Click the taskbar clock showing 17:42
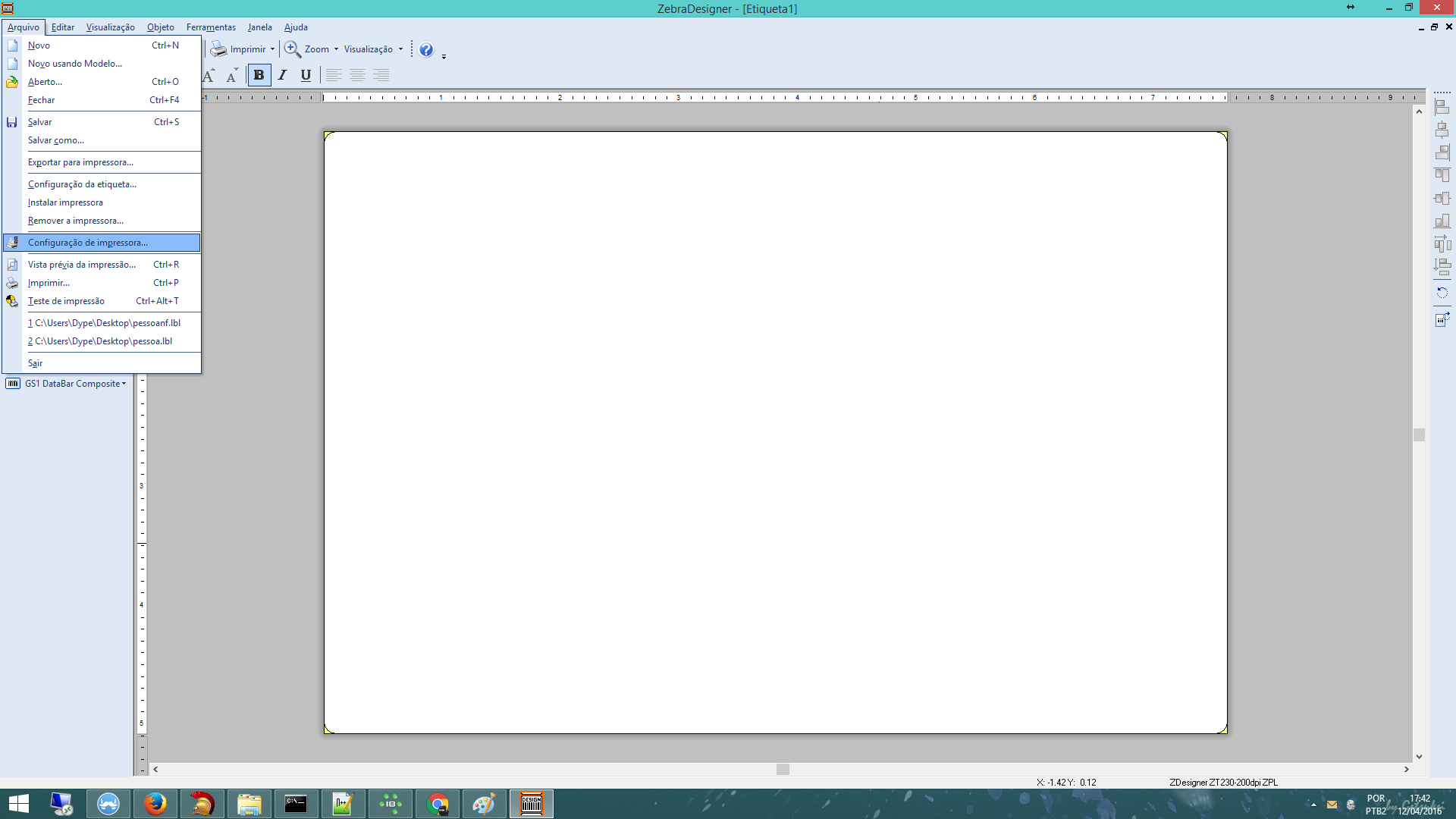The height and width of the screenshot is (819, 1456). pos(1420,805)
